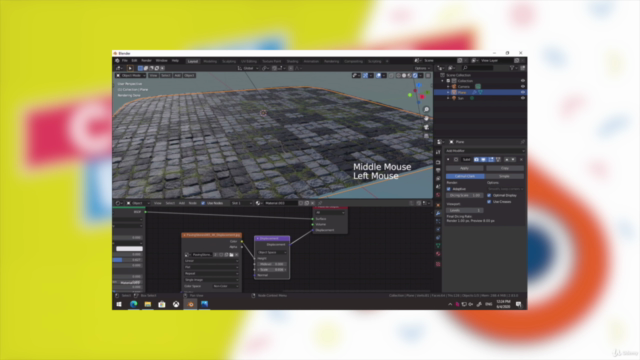The image size is (640, 360).
Task: Select the Catmull-Clark subdivision type
Action: [465, 176]
